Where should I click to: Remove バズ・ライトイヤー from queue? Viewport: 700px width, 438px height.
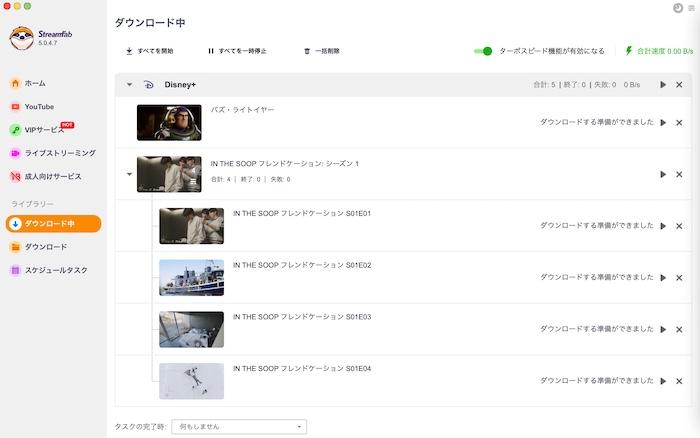(679, 122)
